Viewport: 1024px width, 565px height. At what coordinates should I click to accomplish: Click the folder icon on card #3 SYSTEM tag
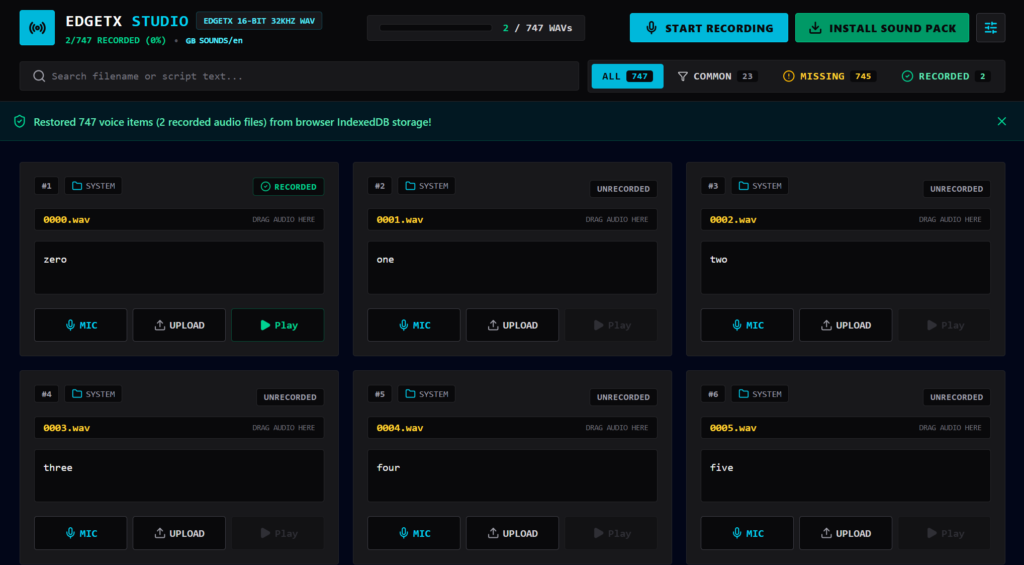pos(743,186)
